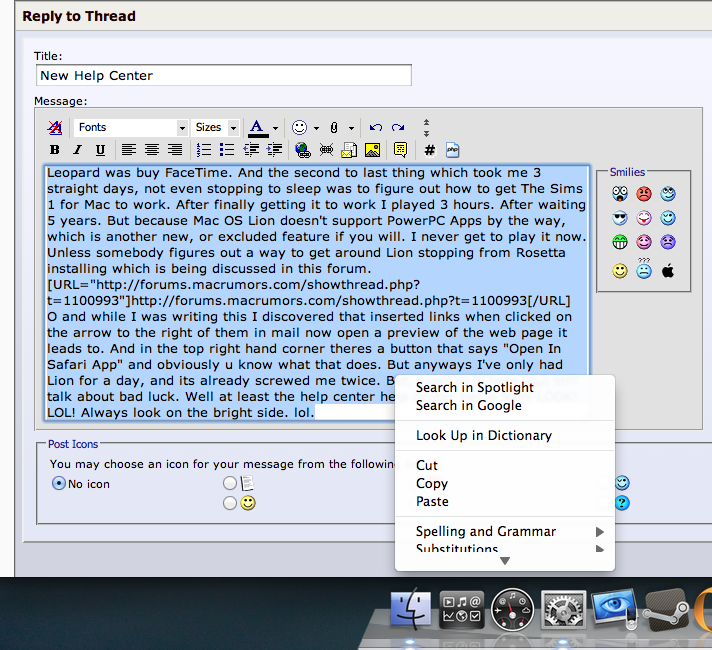
Task: Click the text color 'A' icon
Action: pyautogui.click(x=257, y=128)
